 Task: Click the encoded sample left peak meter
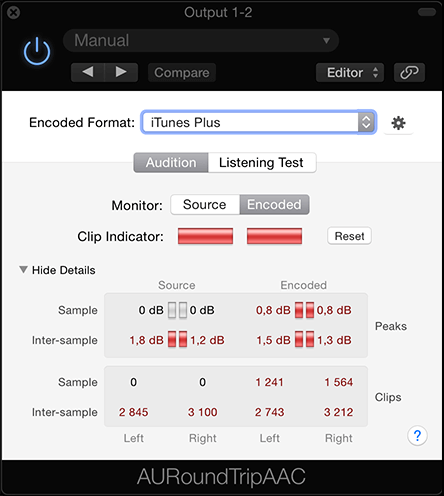299,310
